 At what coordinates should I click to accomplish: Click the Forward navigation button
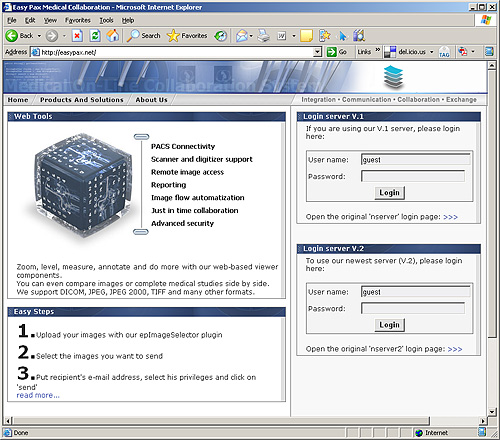click(x=52, y=36)
